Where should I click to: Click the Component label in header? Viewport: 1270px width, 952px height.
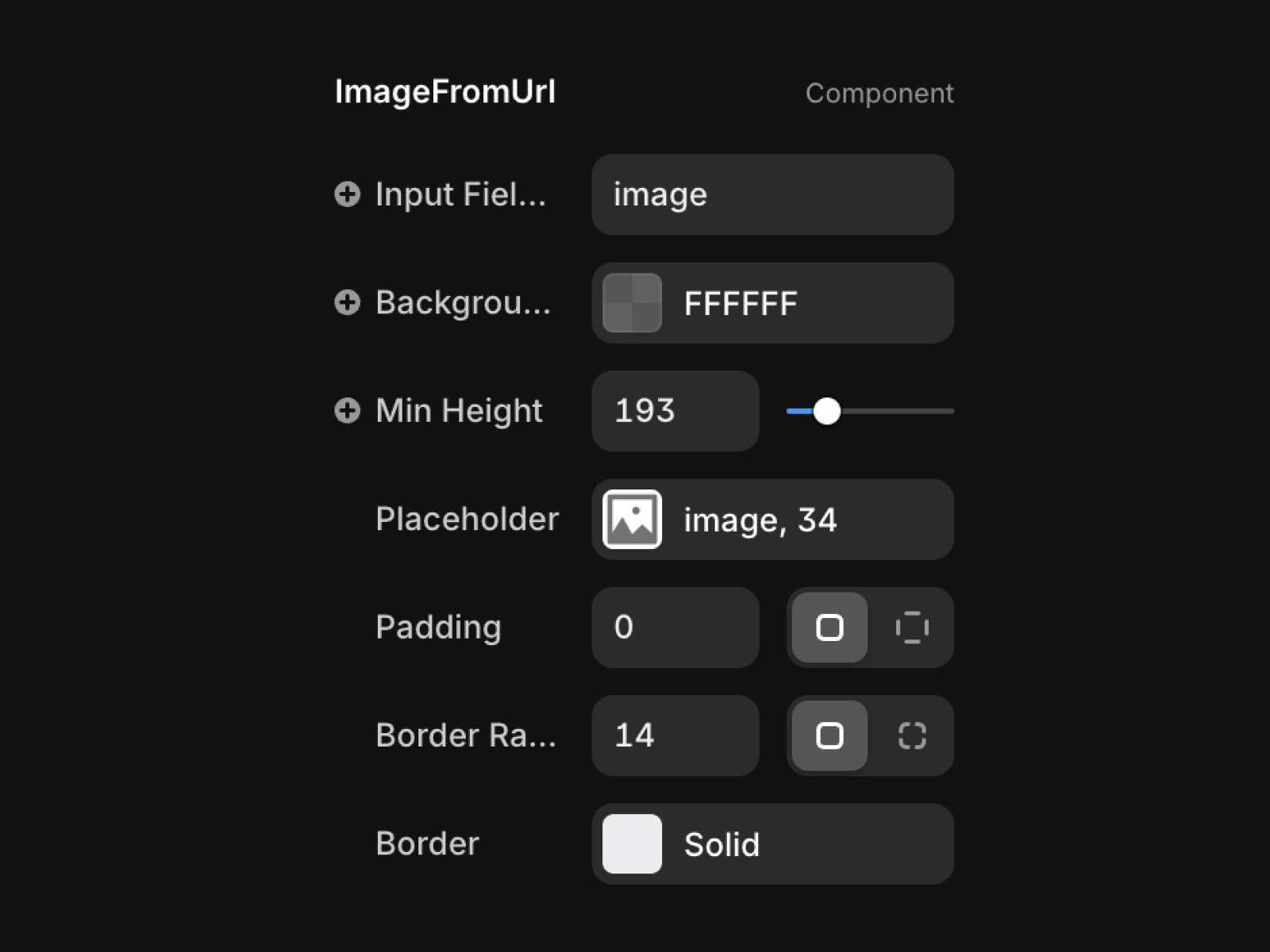coord(879,94)
